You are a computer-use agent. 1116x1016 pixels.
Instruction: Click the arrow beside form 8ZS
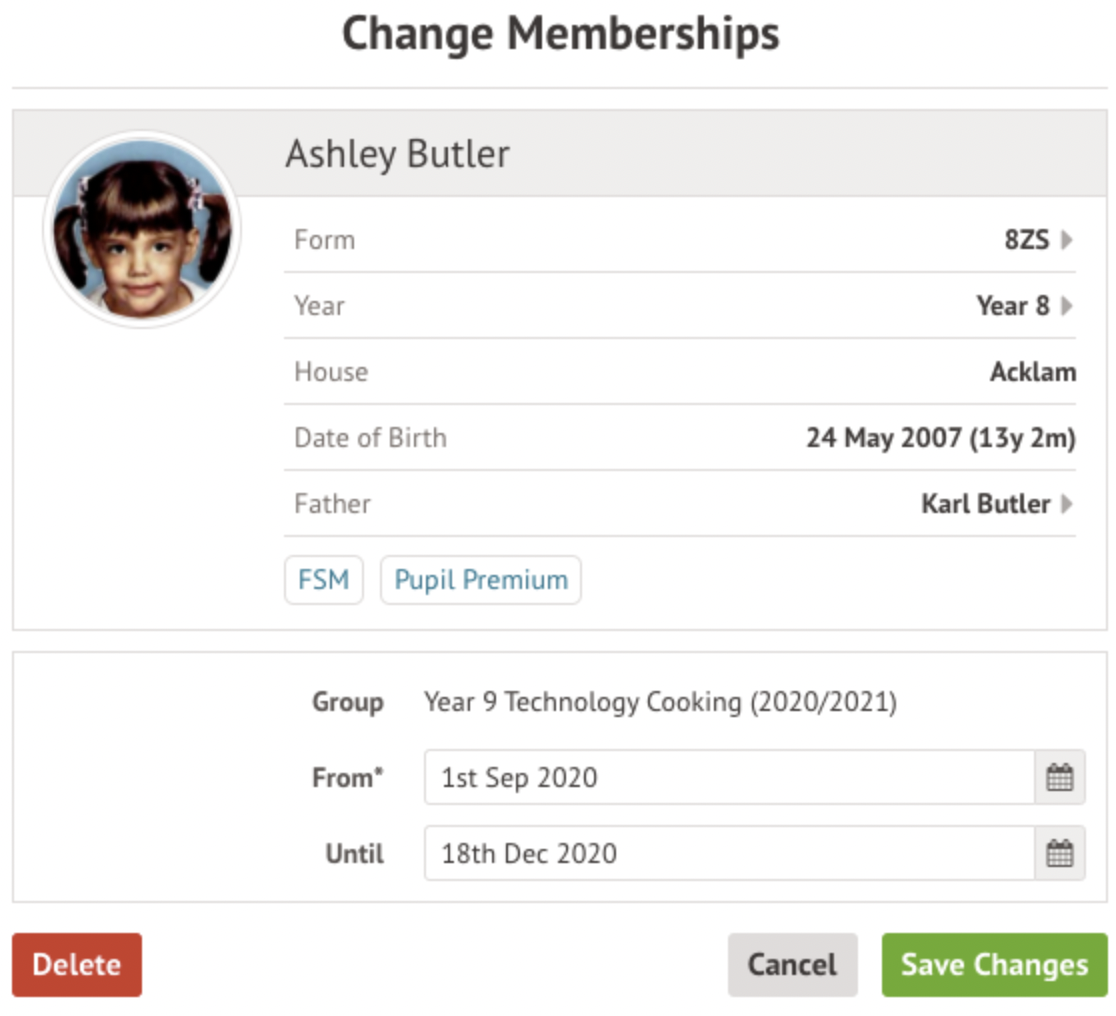[1067, 240]
